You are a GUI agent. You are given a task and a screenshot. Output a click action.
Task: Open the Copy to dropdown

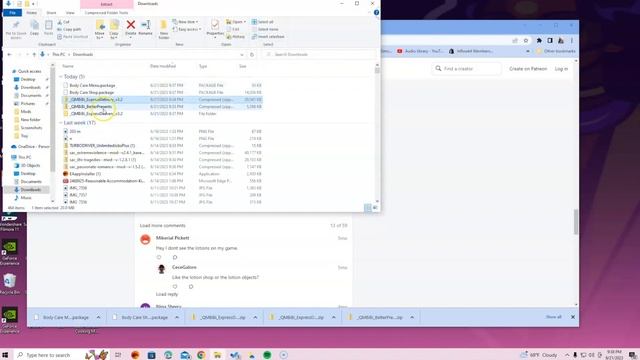pos(114,35)
